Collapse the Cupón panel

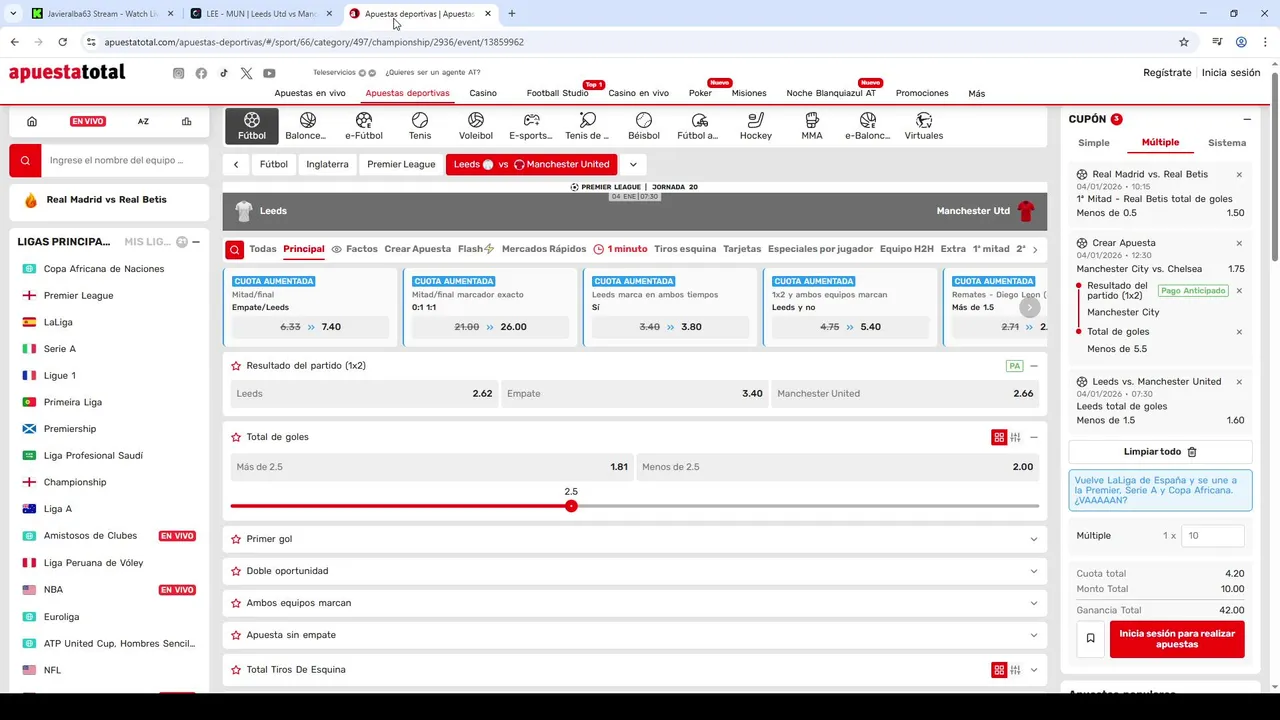(1247, 119)
